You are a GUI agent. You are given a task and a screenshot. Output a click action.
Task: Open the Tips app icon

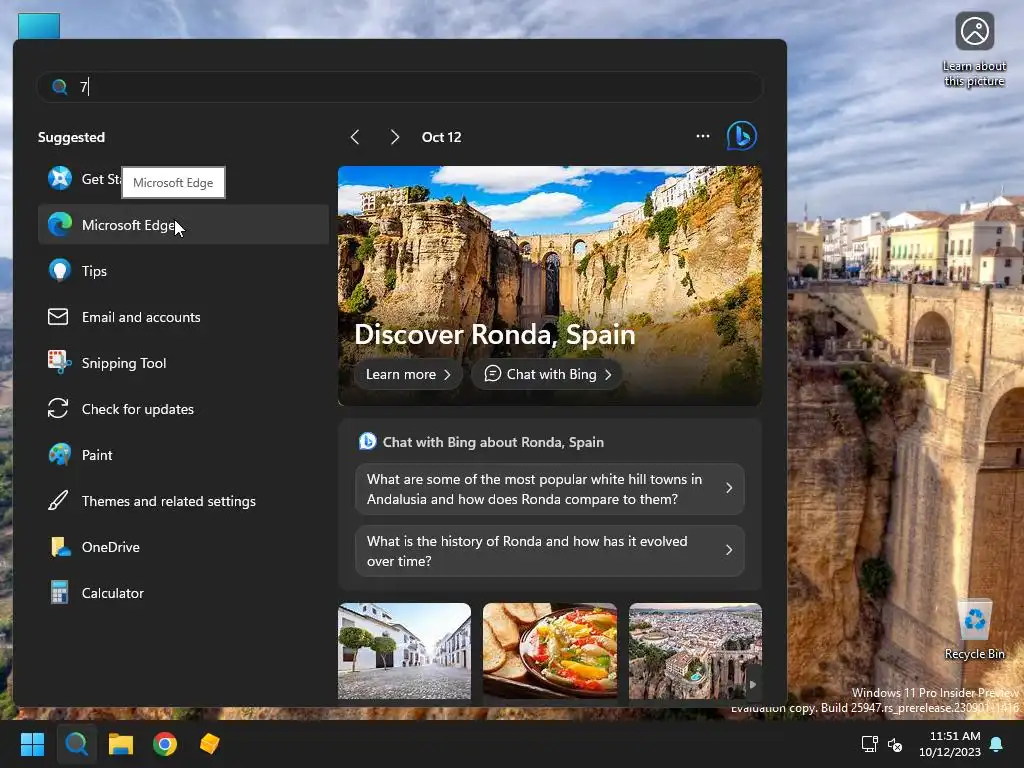coord(59,270)
